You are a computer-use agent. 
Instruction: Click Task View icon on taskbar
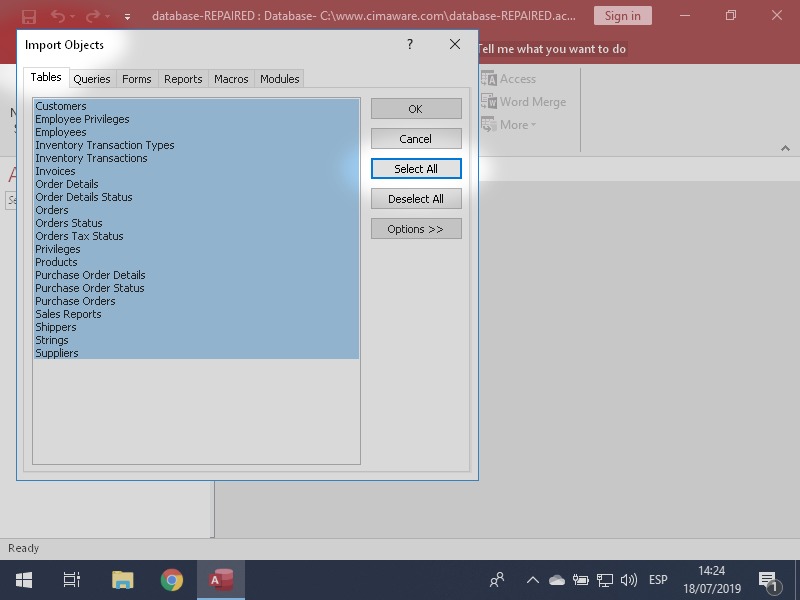pyautogui.click(x=72, y=580)
